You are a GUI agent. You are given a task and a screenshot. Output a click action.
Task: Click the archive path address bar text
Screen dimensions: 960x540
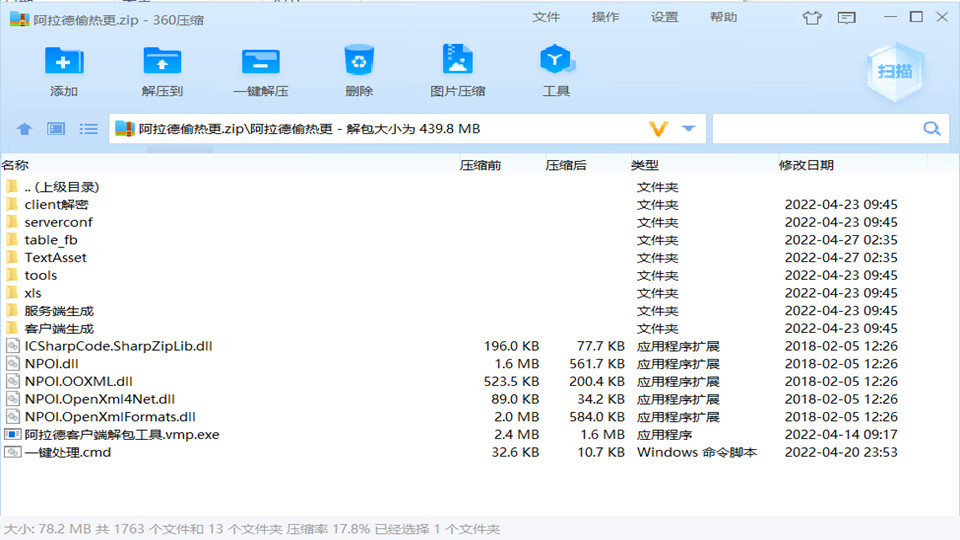pyautogui.click(x=309, y=129)
